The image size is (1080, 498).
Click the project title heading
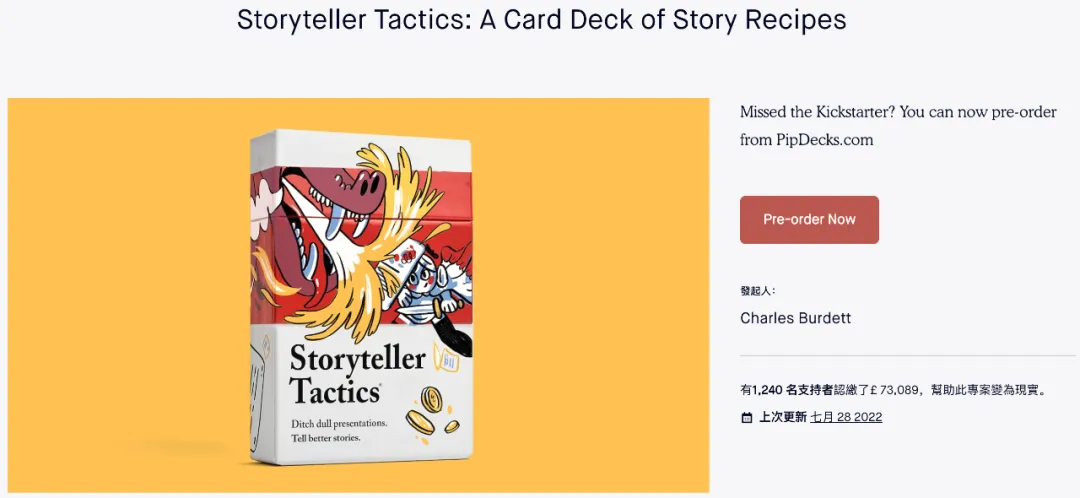tap(541, 20)
